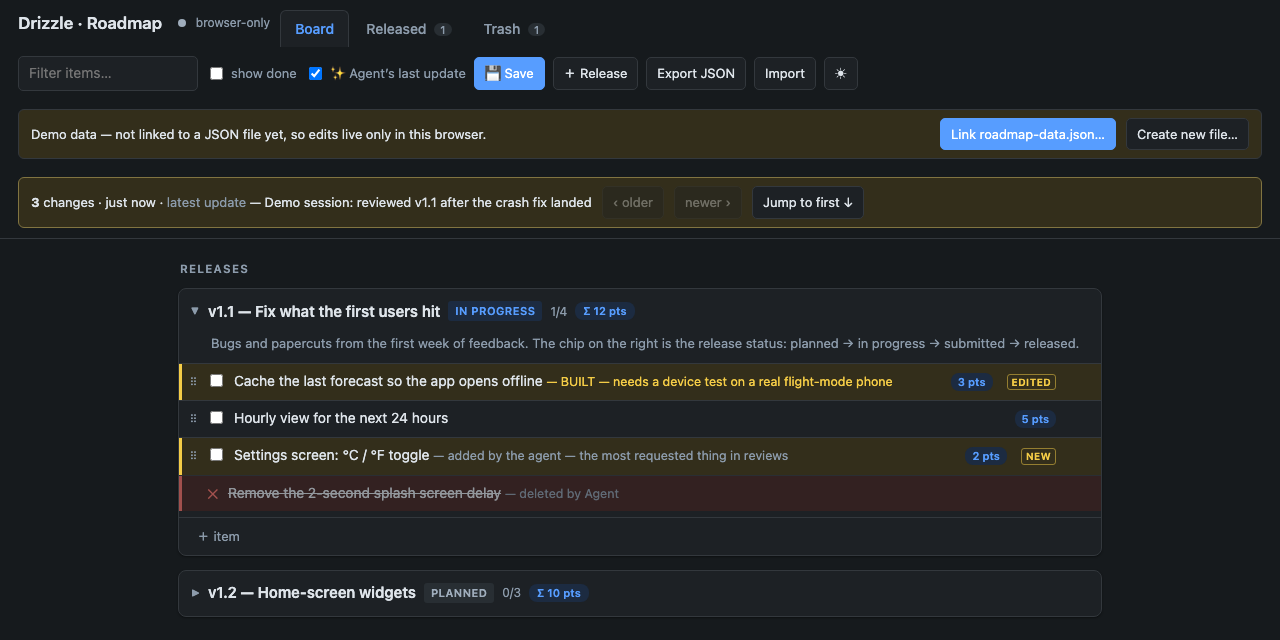Add an item to v1.1 release
Screen dimensions: 1280x640
[x=219, y=536]
